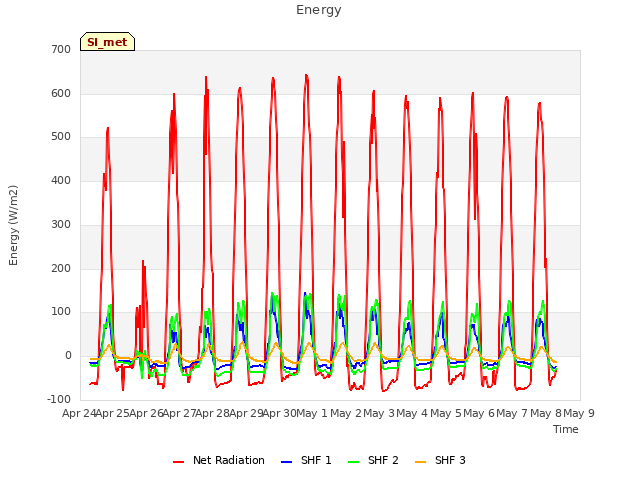Click the Energy (W/m2) y-axis label
Image resolution: width=640 pixels, height=480 pixels.
pyautogui.click(x=13, y=225)
